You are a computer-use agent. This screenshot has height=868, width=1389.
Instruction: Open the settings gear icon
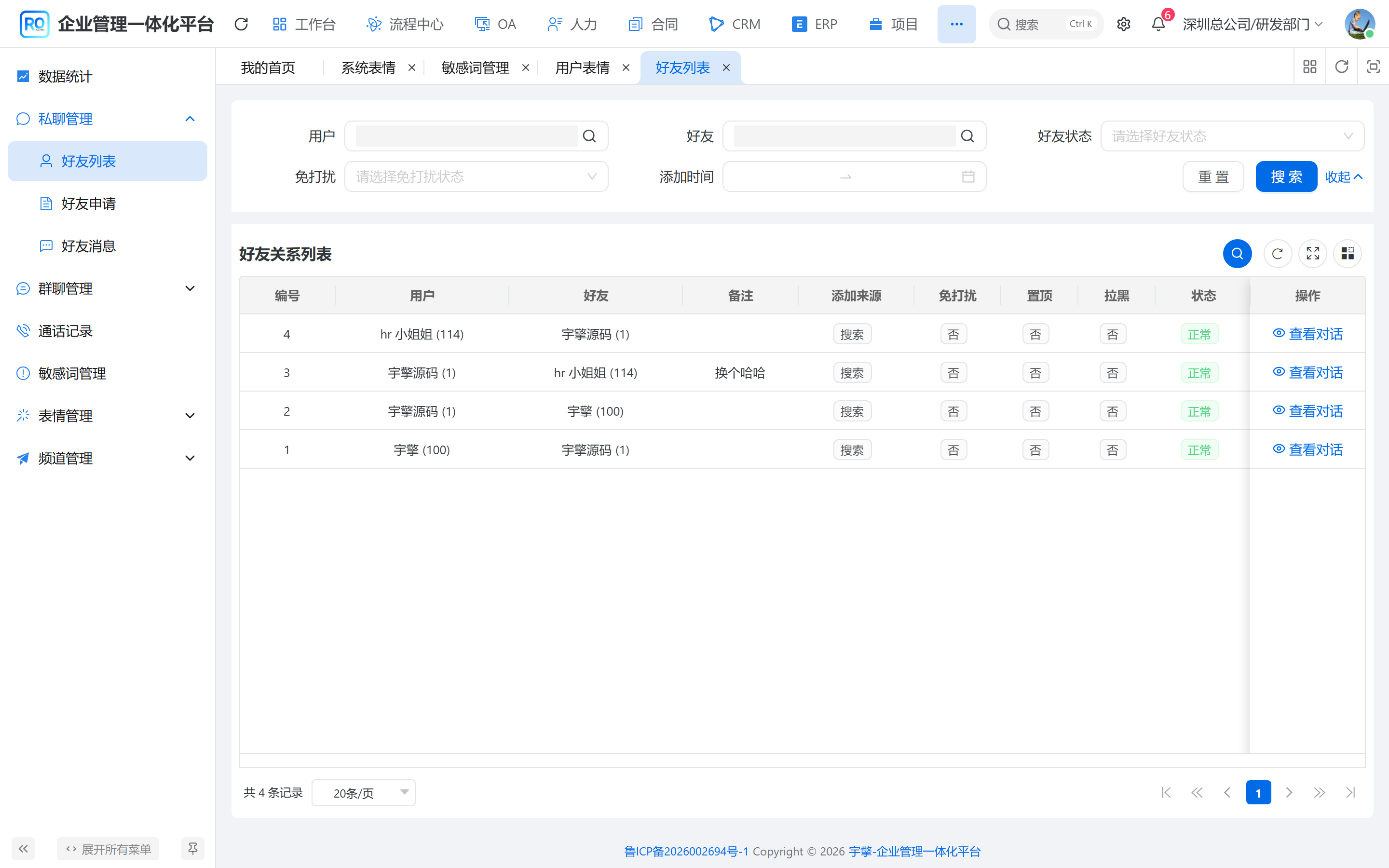[x=1123, y=24]
